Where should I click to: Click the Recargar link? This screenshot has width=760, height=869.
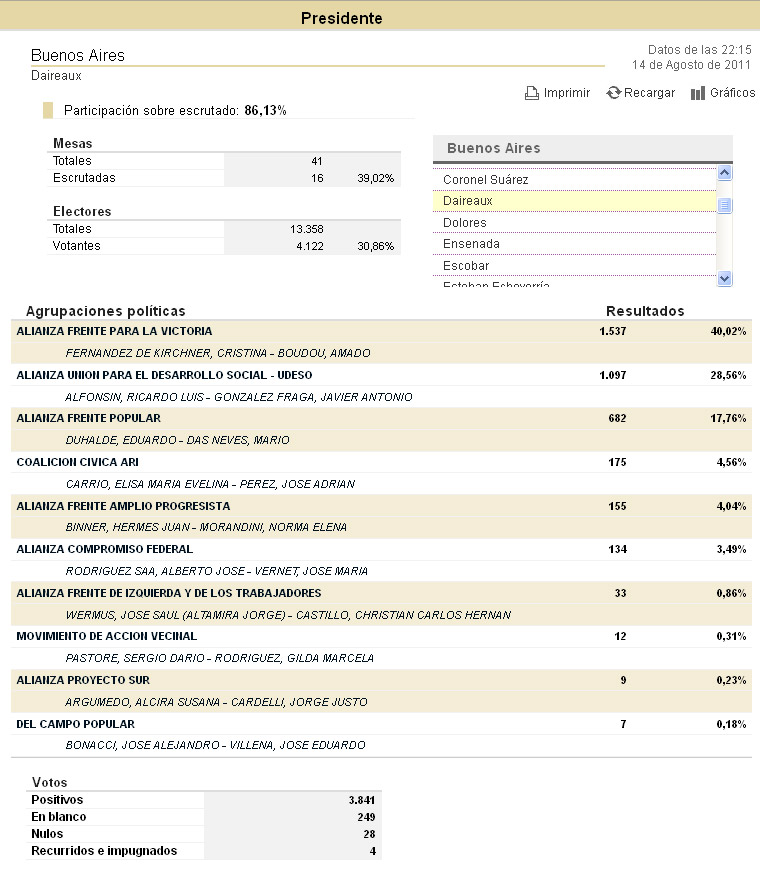tap(649, 93)
